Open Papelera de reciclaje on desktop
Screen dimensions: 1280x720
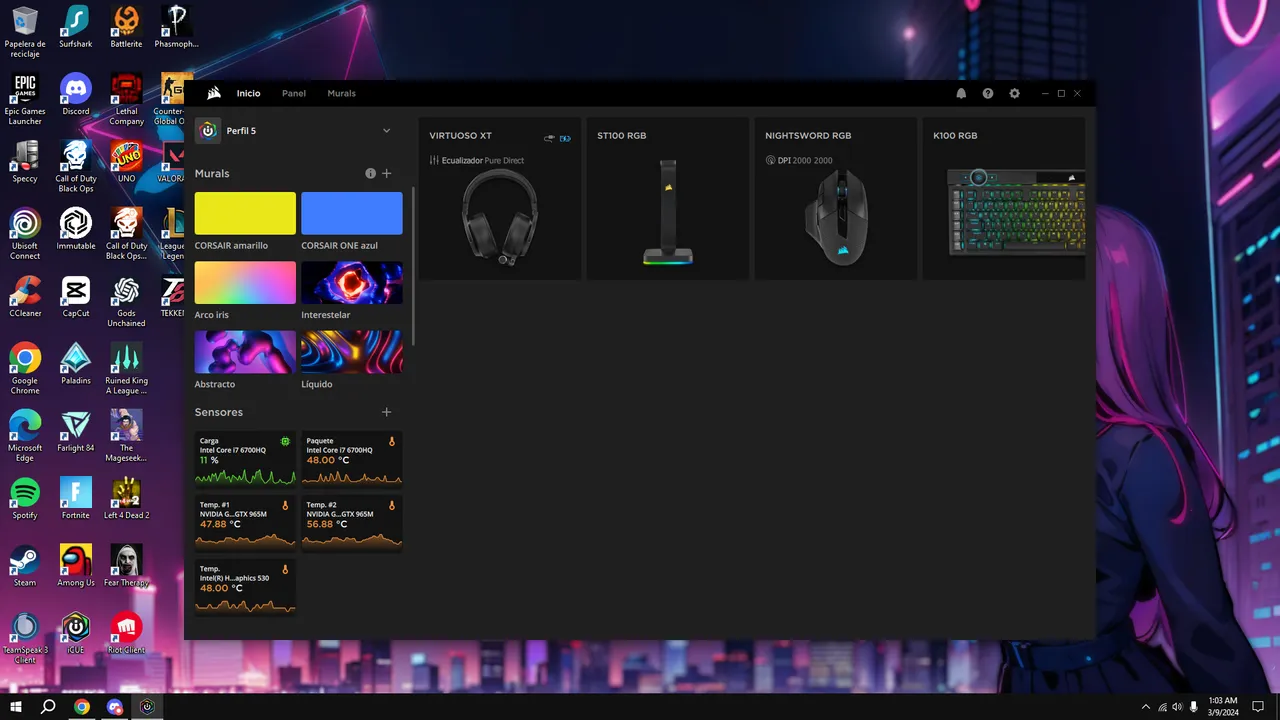(25, 32)
